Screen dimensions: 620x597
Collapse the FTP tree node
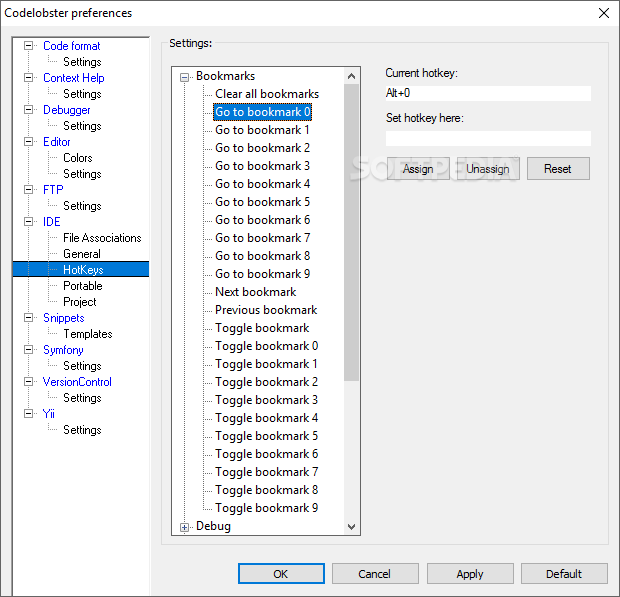click(x=28, y=189)
